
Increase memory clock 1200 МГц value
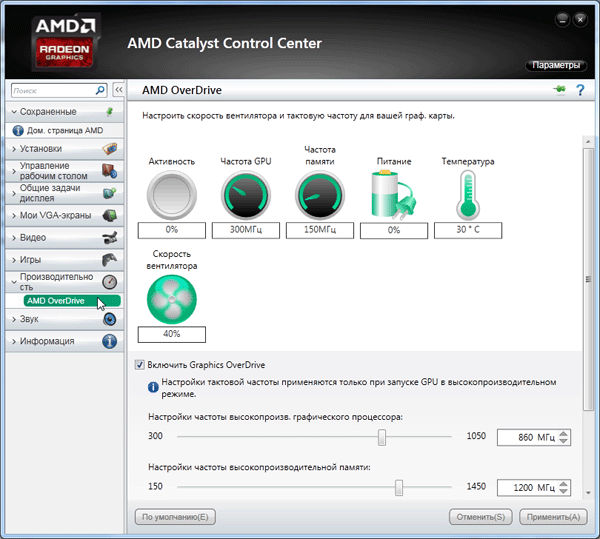point(563,484)
